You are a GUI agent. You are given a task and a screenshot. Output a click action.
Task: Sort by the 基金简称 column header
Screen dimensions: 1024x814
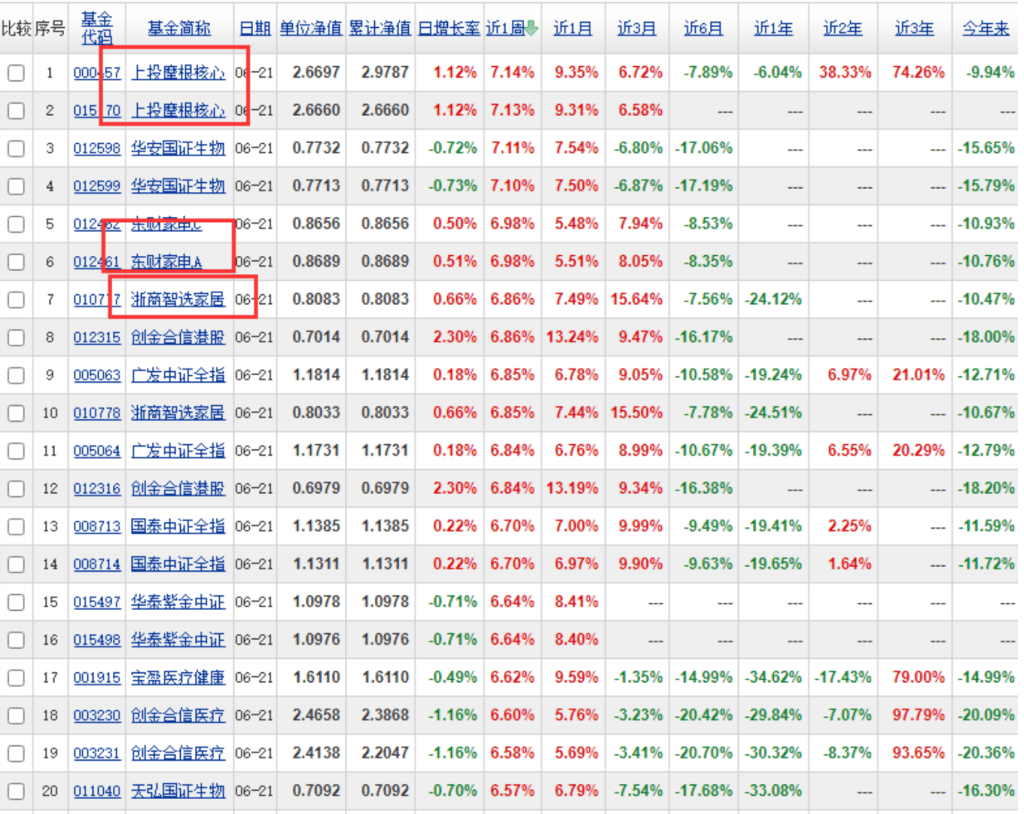coord(179,29)
